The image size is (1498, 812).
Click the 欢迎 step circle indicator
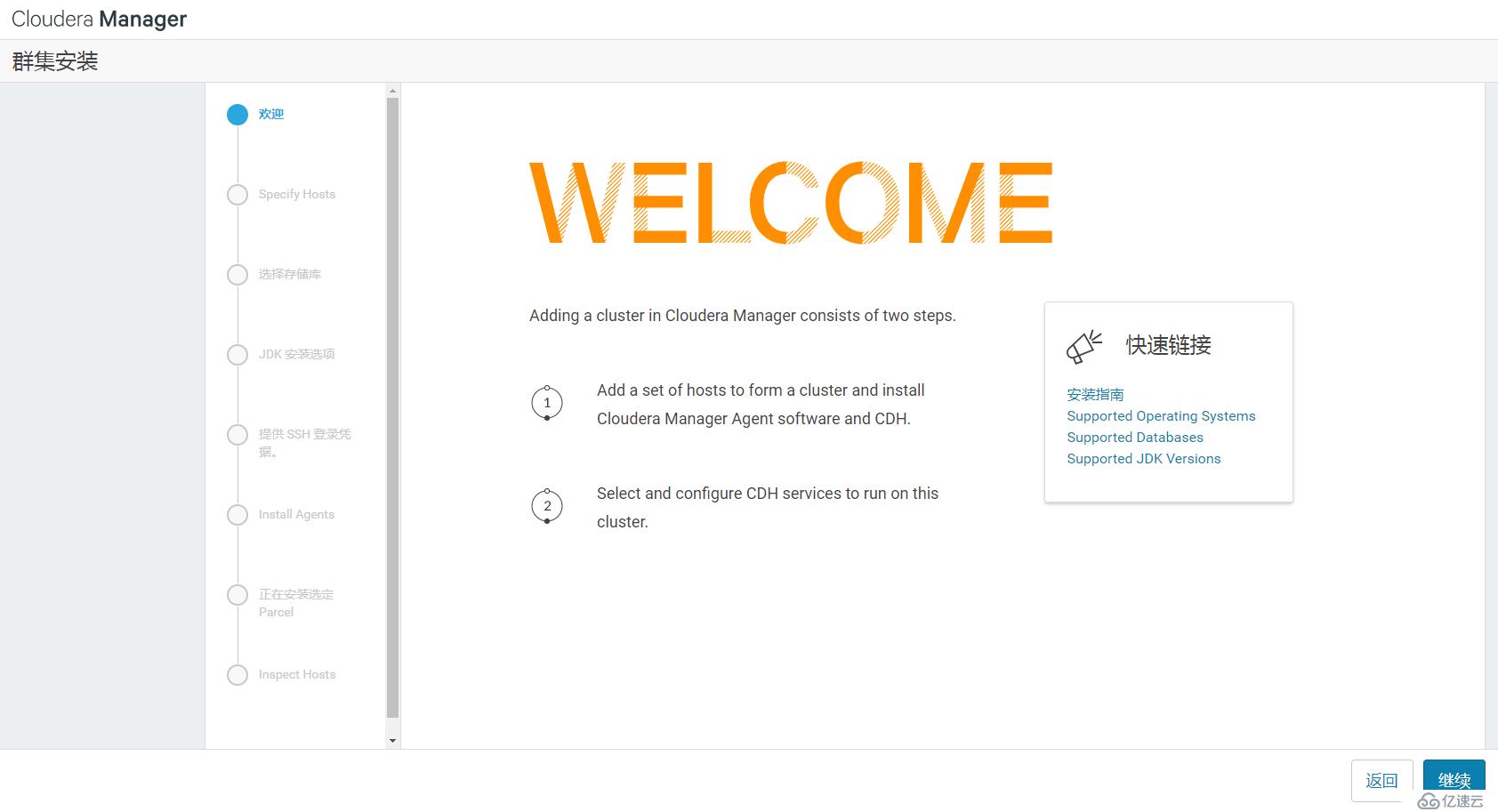click(x=238, y=115)
